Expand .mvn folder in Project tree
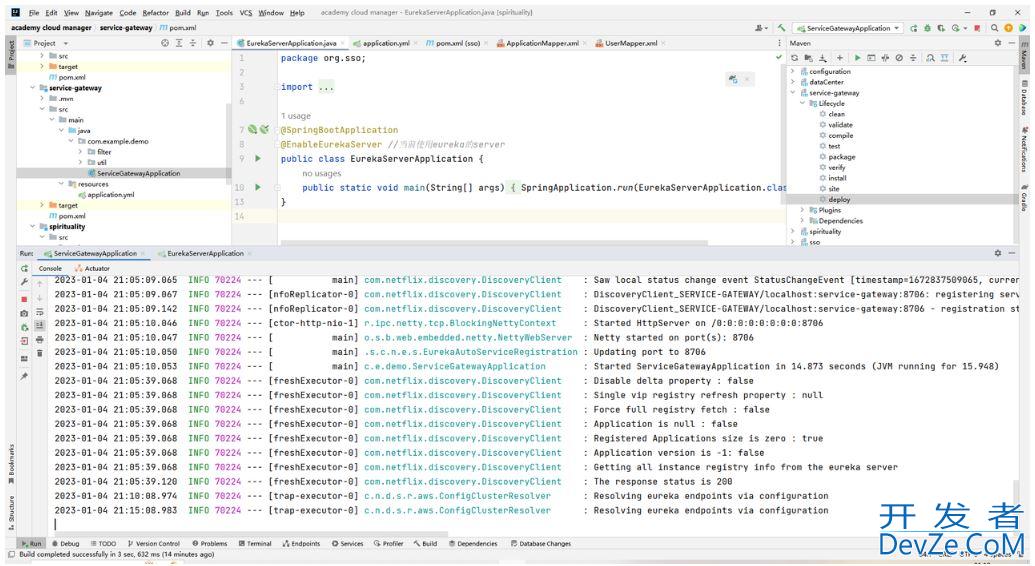 pos(42,98)
